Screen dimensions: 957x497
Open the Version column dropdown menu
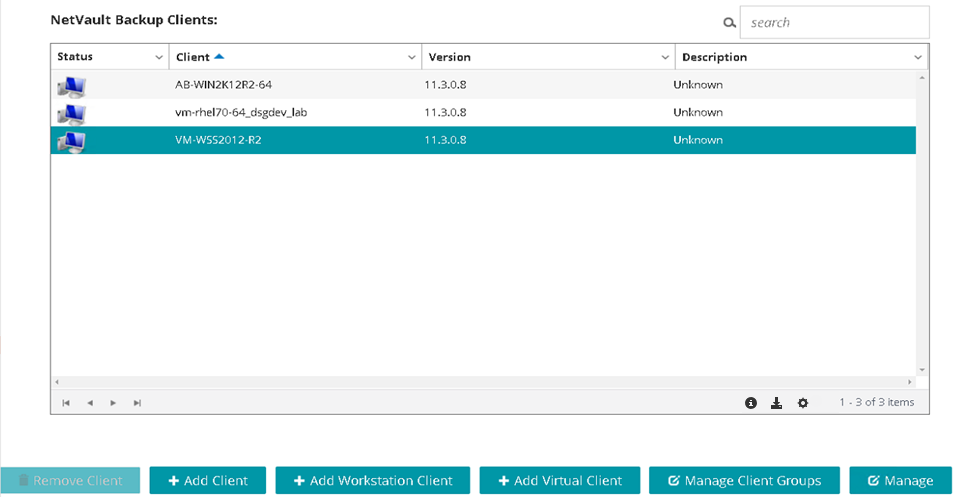pos(665,57)
